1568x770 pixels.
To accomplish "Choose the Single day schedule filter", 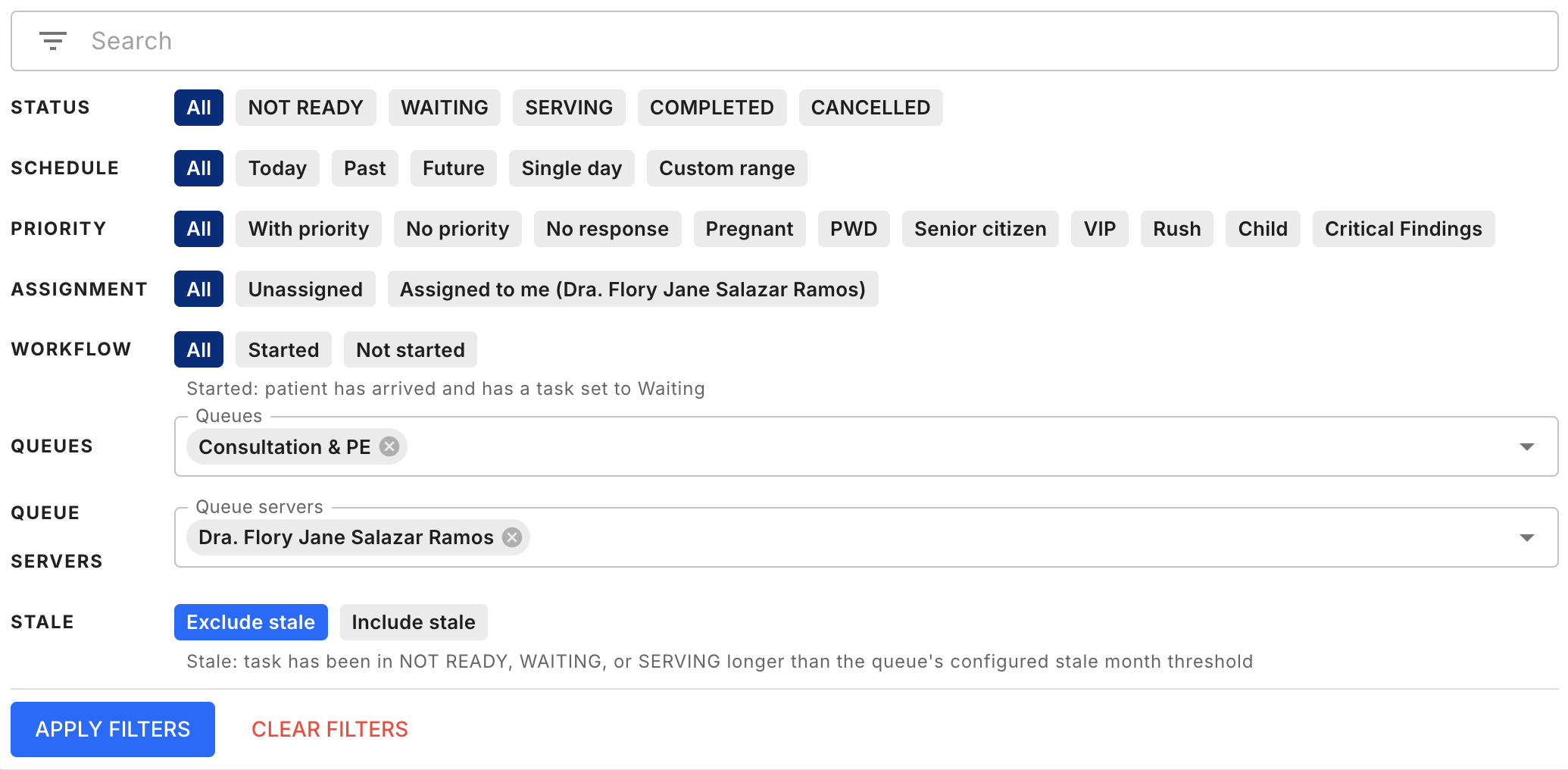I will tap(572, 168).
